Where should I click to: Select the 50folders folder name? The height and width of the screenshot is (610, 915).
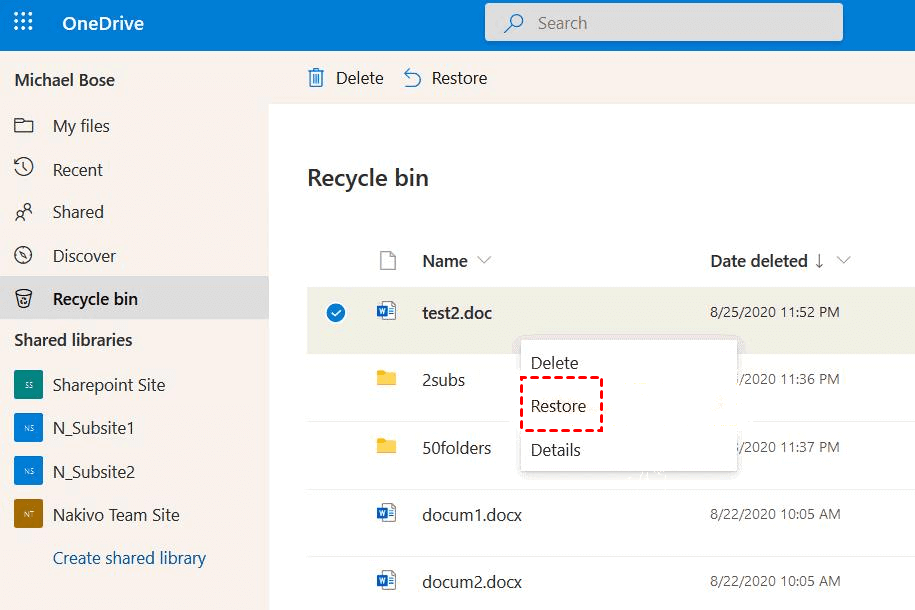click(456, 448)
